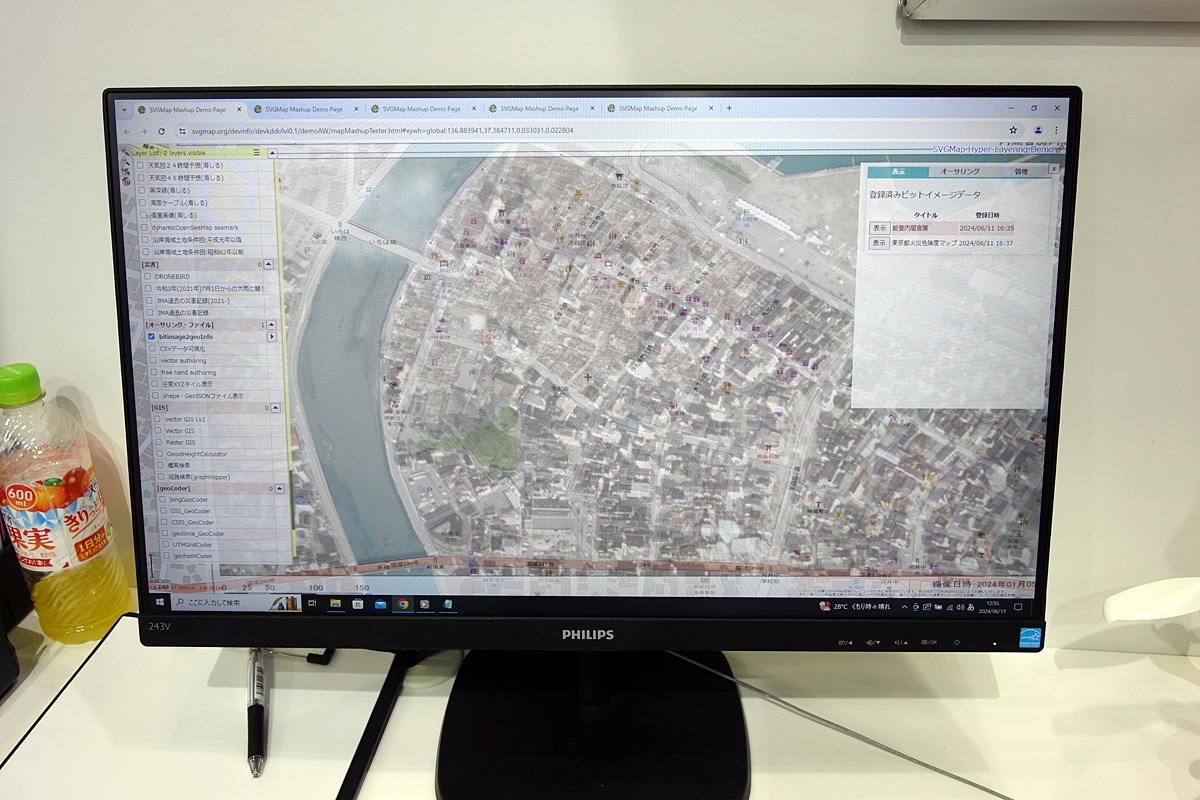Enable the vector authoring layer checkbox
The width and height of the screenshot is (1200, 800).
pos(153,360)
